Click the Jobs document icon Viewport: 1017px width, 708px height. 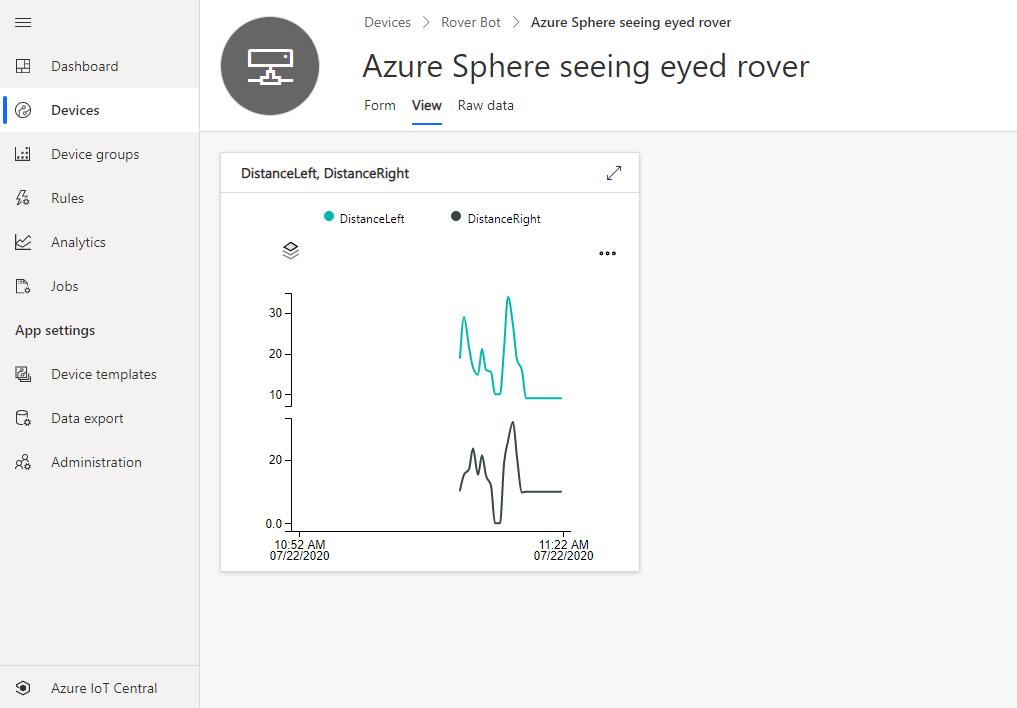(x=23, y=287)
